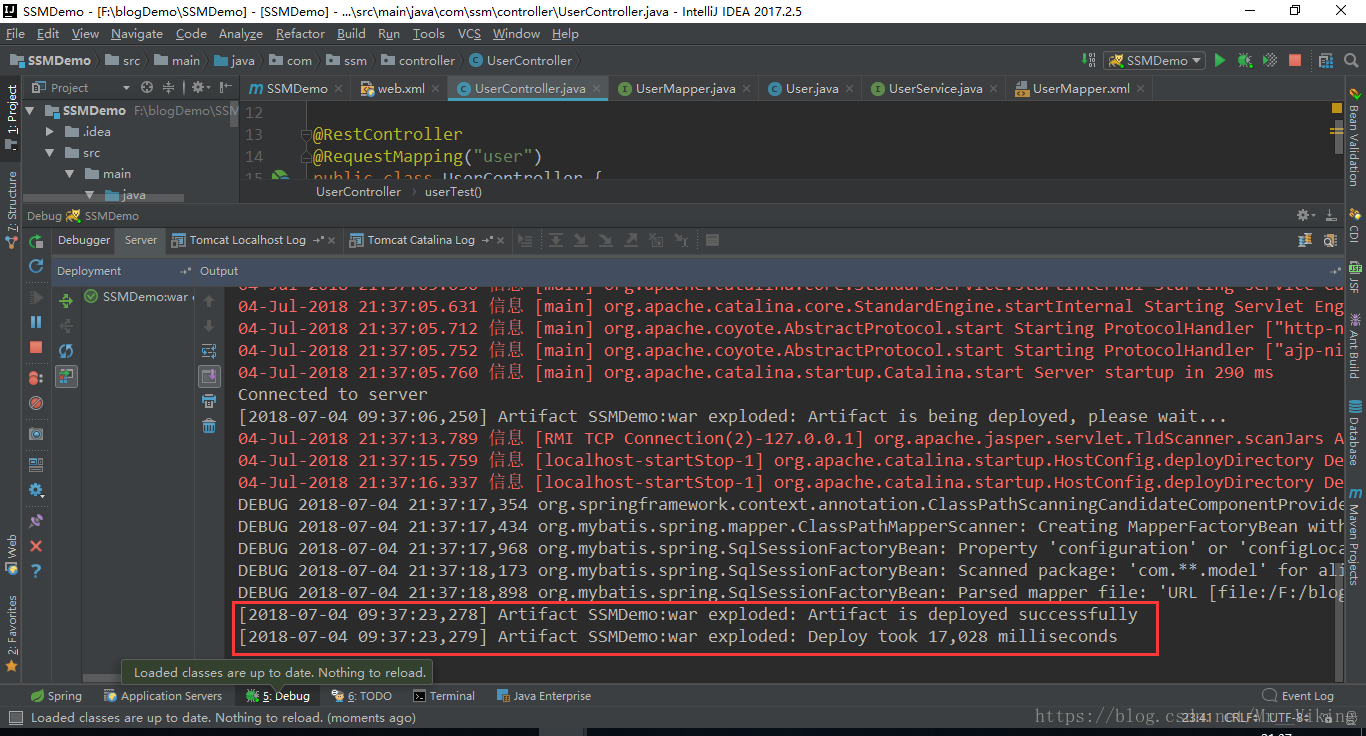Image resolution: width=1366 pixels, height=736 pixels.
Task: Click the Debug bug icon in top toolbar
Action: (1244, 60)
